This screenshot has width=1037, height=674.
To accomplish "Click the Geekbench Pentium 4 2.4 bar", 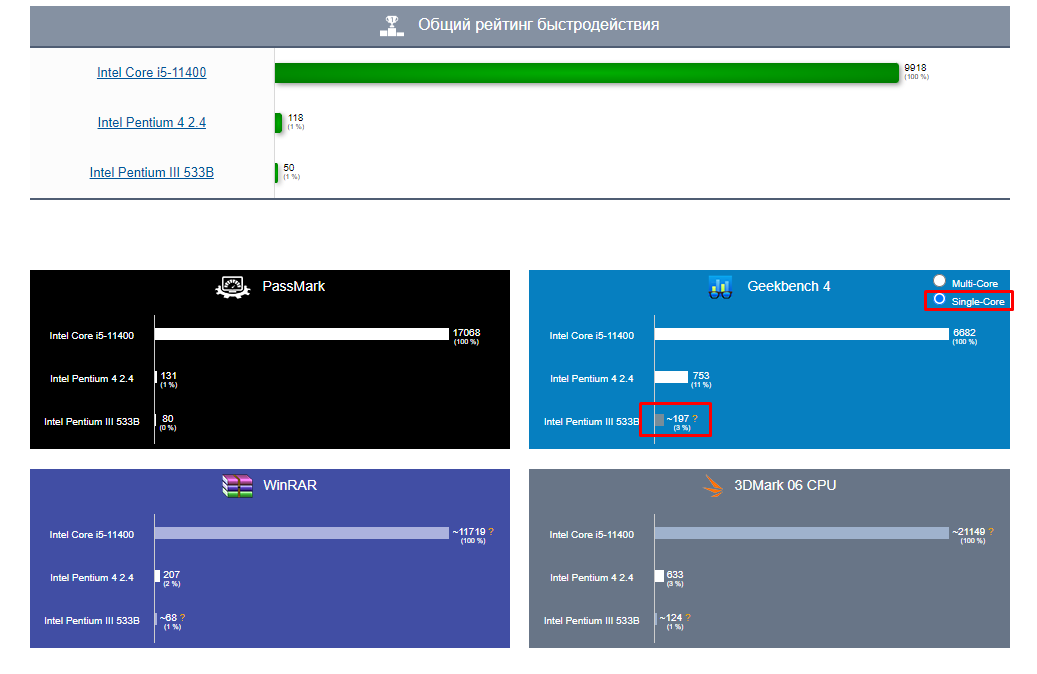I will (x=671, y=377).
